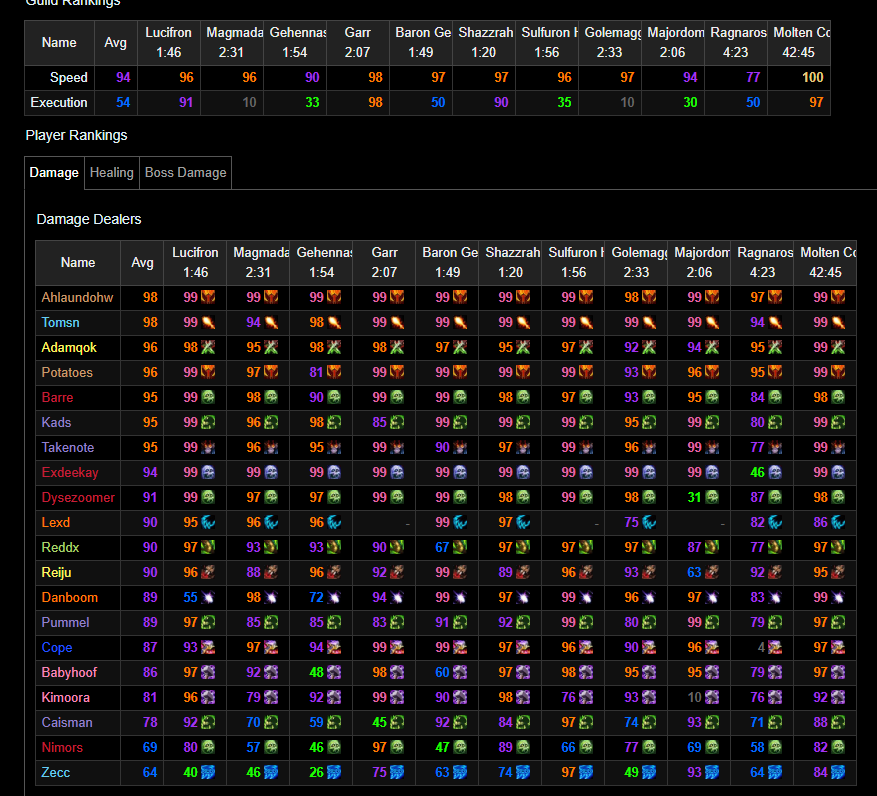
Task: Select Lexd's spec icon in the Golemagg column
Action: 648,522
